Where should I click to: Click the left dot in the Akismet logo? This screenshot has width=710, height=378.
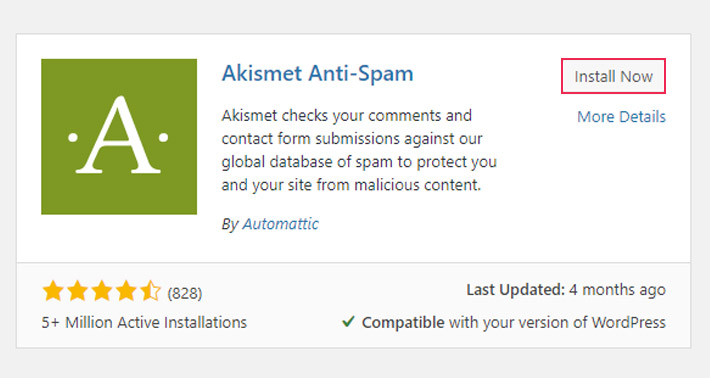click(x=73, y=137)
